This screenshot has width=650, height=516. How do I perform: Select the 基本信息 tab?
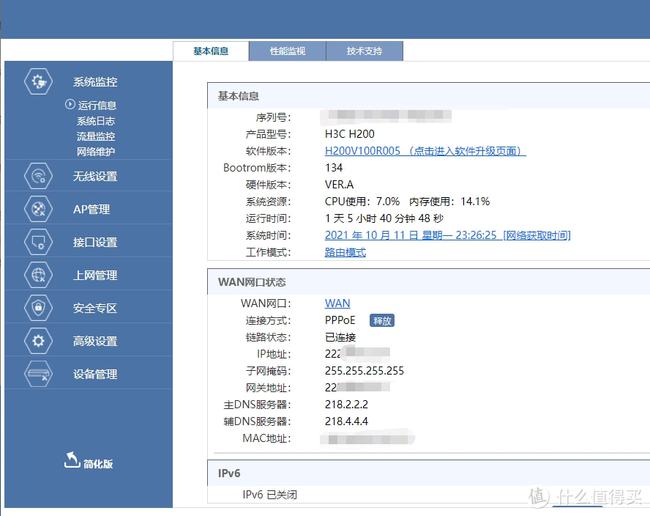point(211,51)
